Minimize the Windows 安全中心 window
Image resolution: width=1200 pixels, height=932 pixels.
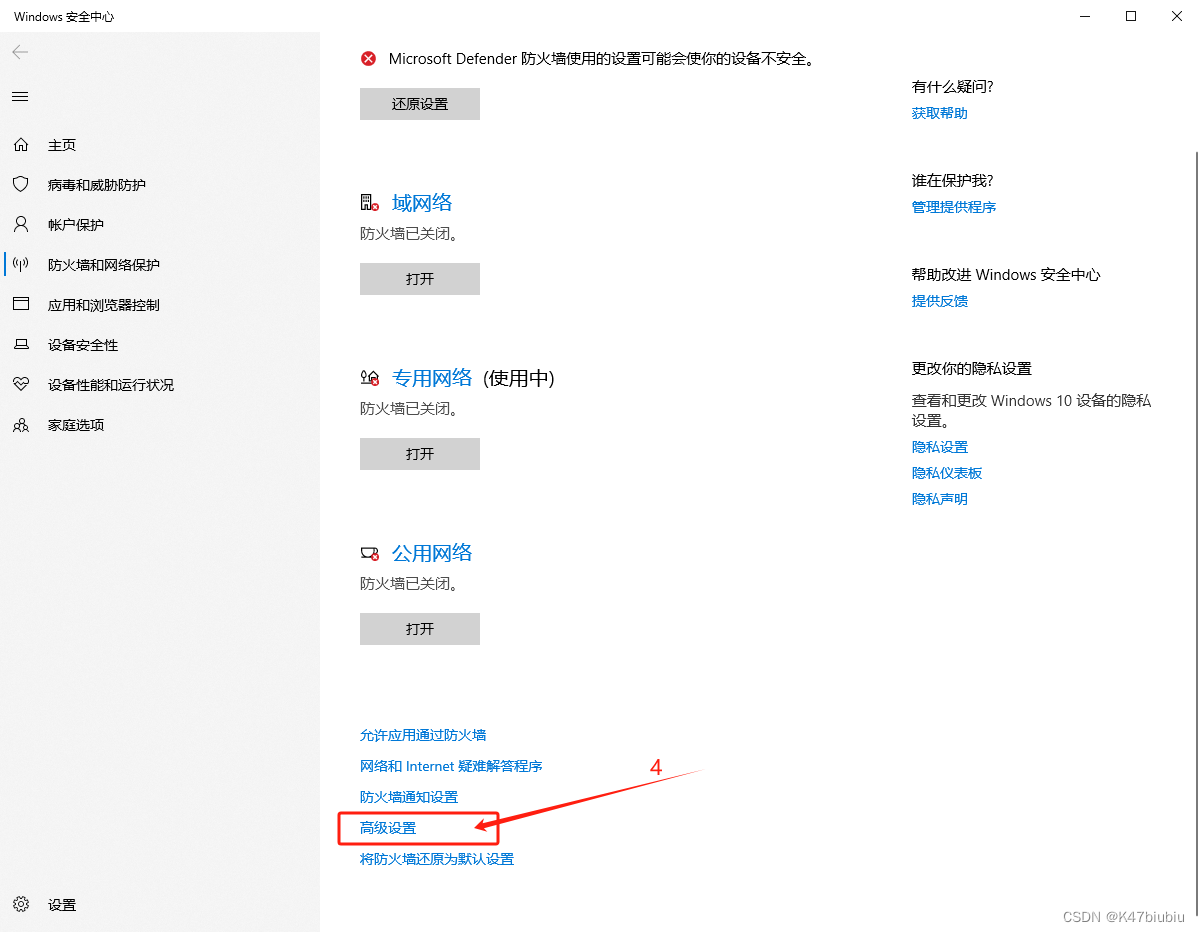click(x=1085, y=16)
